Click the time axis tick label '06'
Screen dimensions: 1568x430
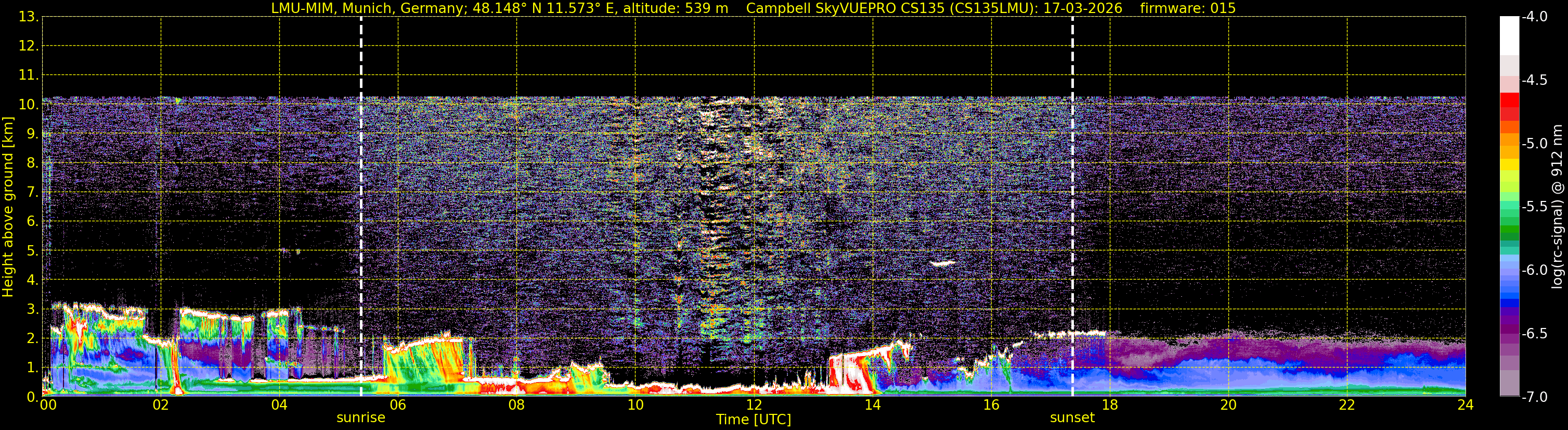click(398, 405)
